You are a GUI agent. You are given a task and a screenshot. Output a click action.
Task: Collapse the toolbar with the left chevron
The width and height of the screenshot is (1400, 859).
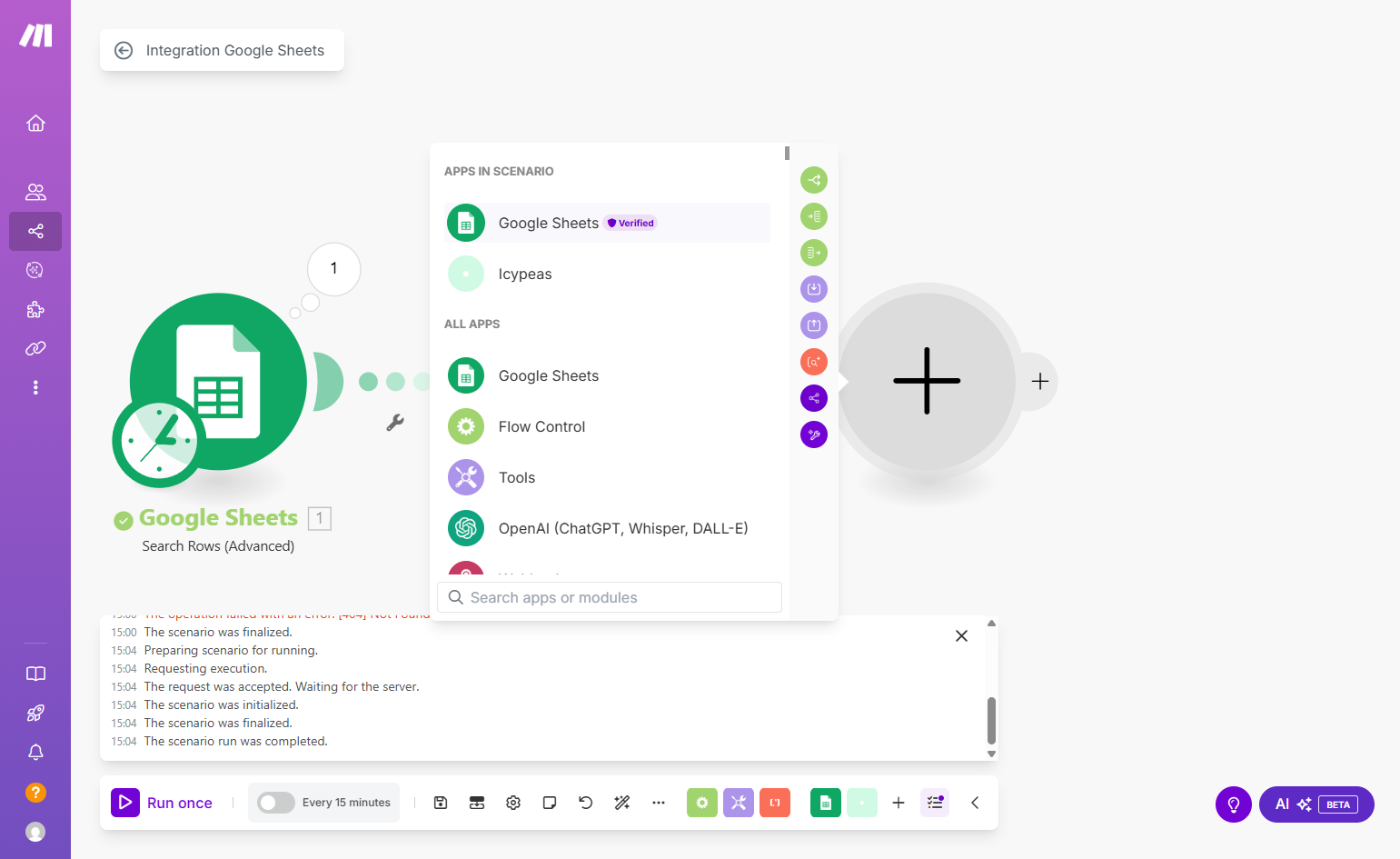(975, 803)
